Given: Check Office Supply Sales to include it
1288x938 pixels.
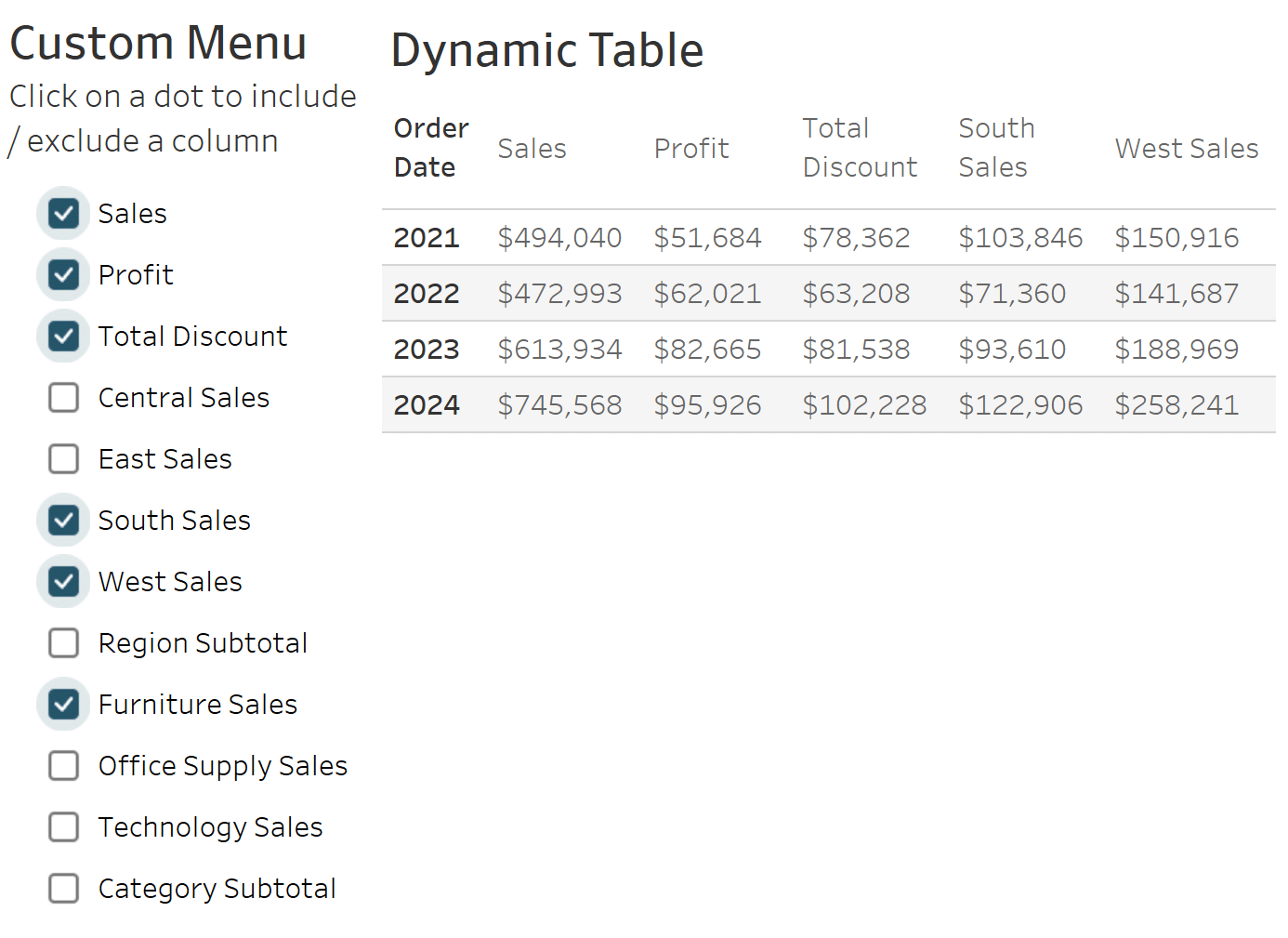Looking at the screenshot, I should [x=62, y=765].
